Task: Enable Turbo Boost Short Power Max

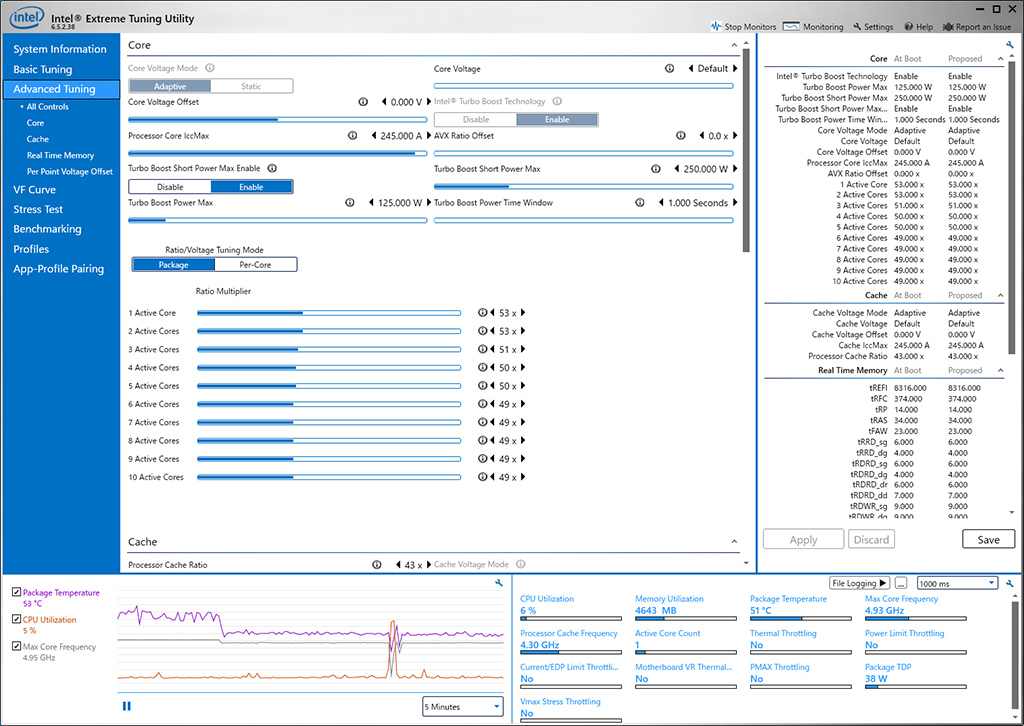Action: [251, 187]
